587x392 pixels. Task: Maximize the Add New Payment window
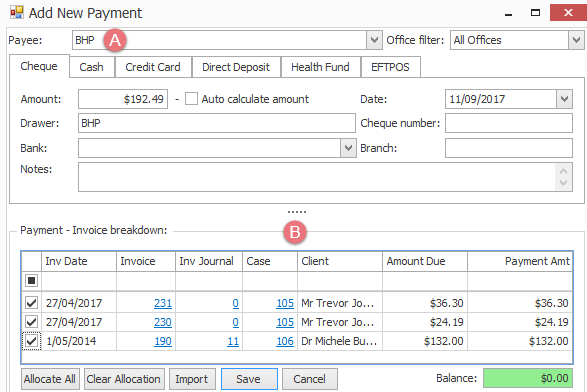(535, 13)
